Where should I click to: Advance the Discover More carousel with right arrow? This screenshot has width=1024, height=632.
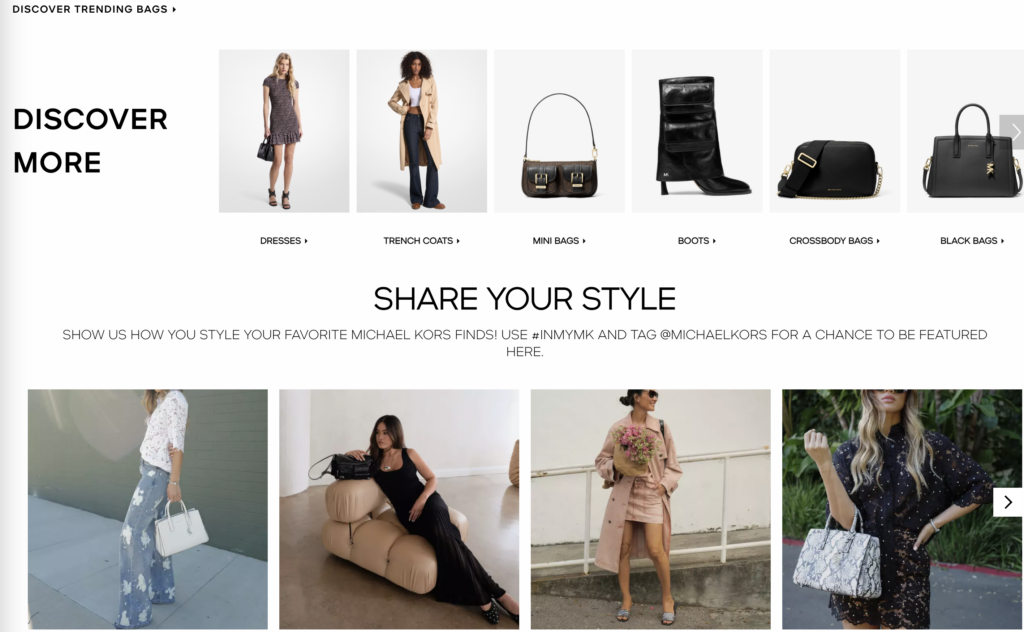click(x=1012, y=132)
